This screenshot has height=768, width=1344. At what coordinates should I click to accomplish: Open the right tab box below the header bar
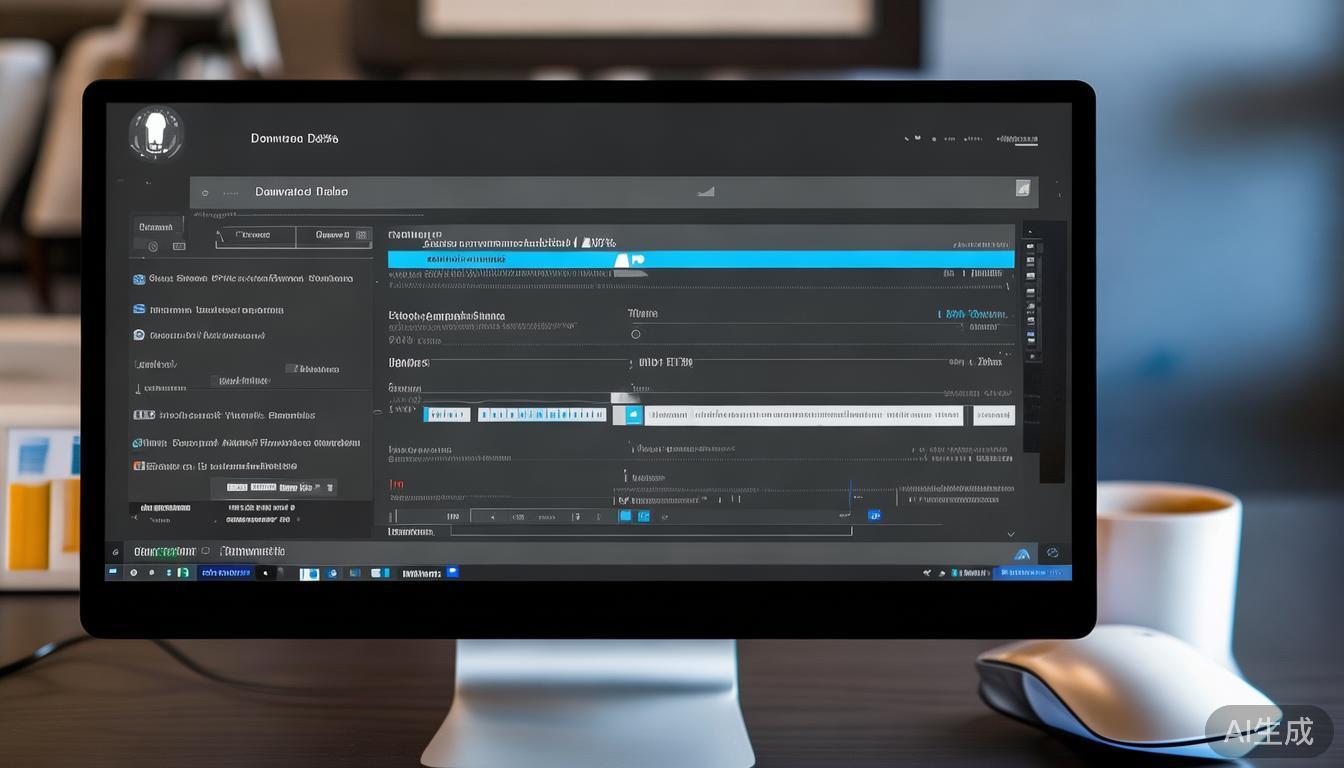tap(334, 236)
